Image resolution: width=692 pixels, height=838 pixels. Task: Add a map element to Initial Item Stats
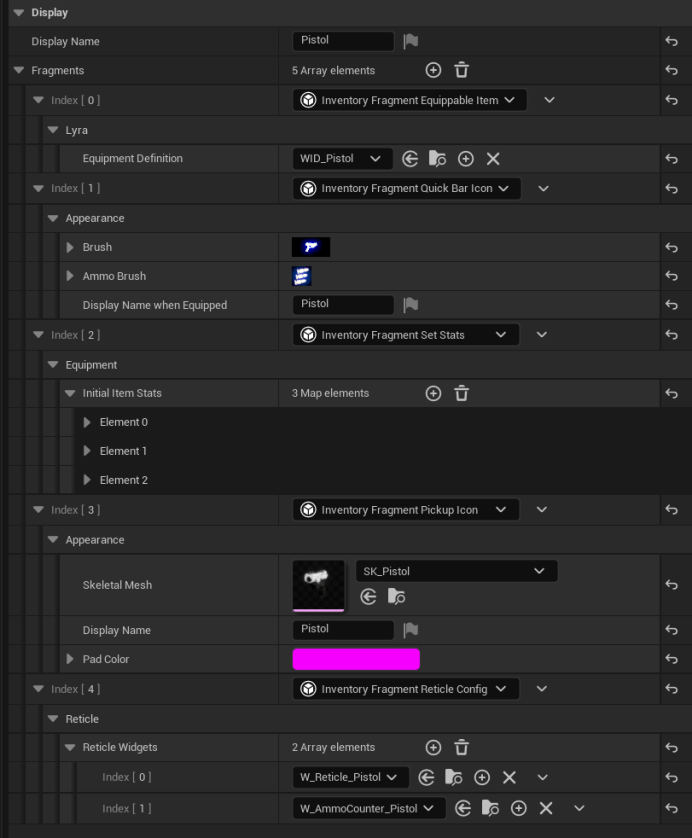(433, 394)
